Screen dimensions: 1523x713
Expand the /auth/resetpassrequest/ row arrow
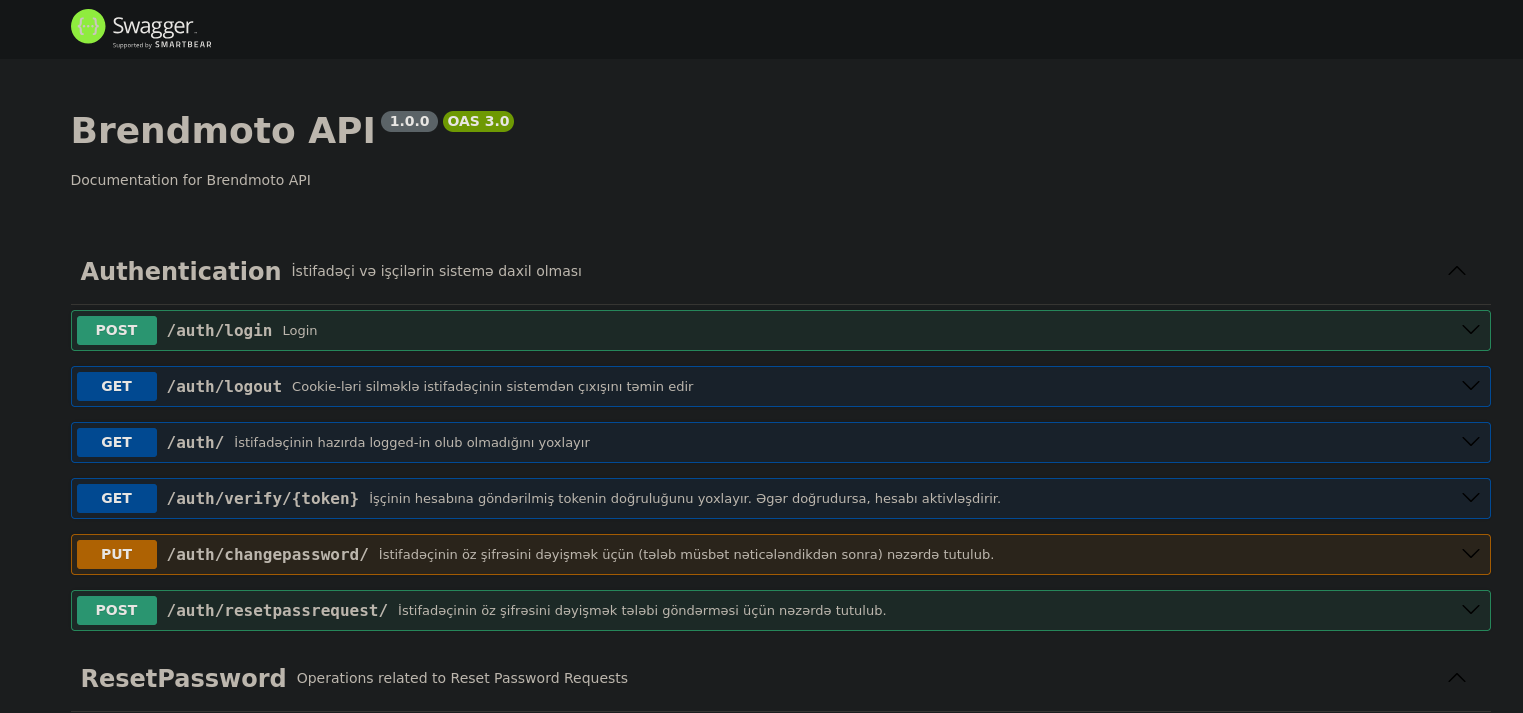pos(1470,610)
